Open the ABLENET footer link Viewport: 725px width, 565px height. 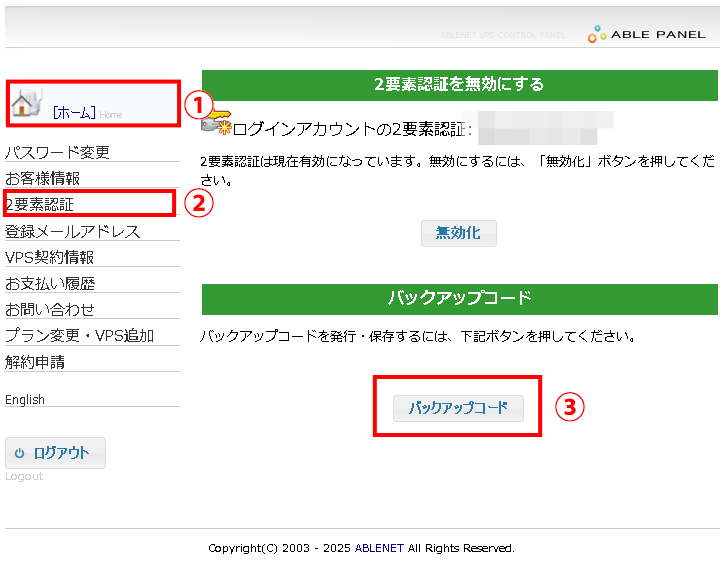pyautogui.click(x=379, y=548)
